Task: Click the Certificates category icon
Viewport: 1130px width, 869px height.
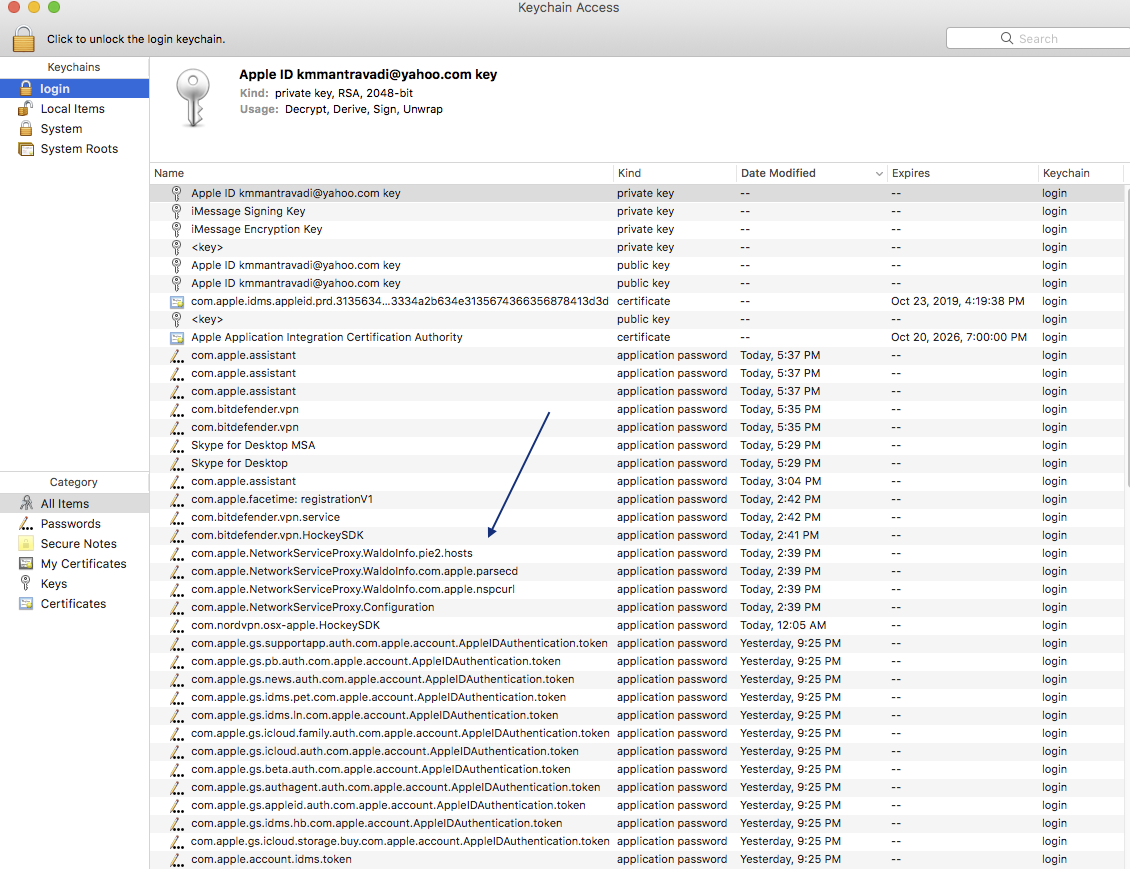Action: (26, 604)
